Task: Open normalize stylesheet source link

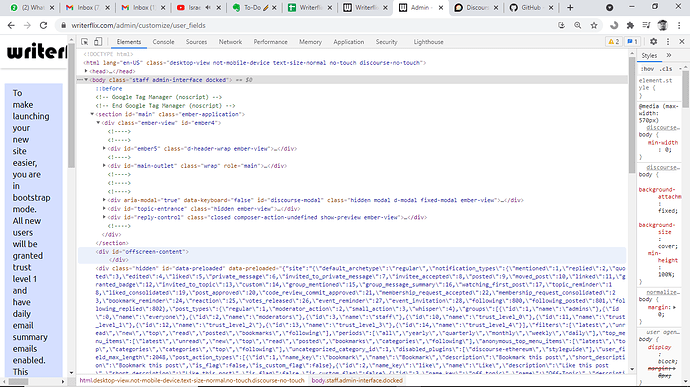Action: pyautogui.click(x=663, y=292)
